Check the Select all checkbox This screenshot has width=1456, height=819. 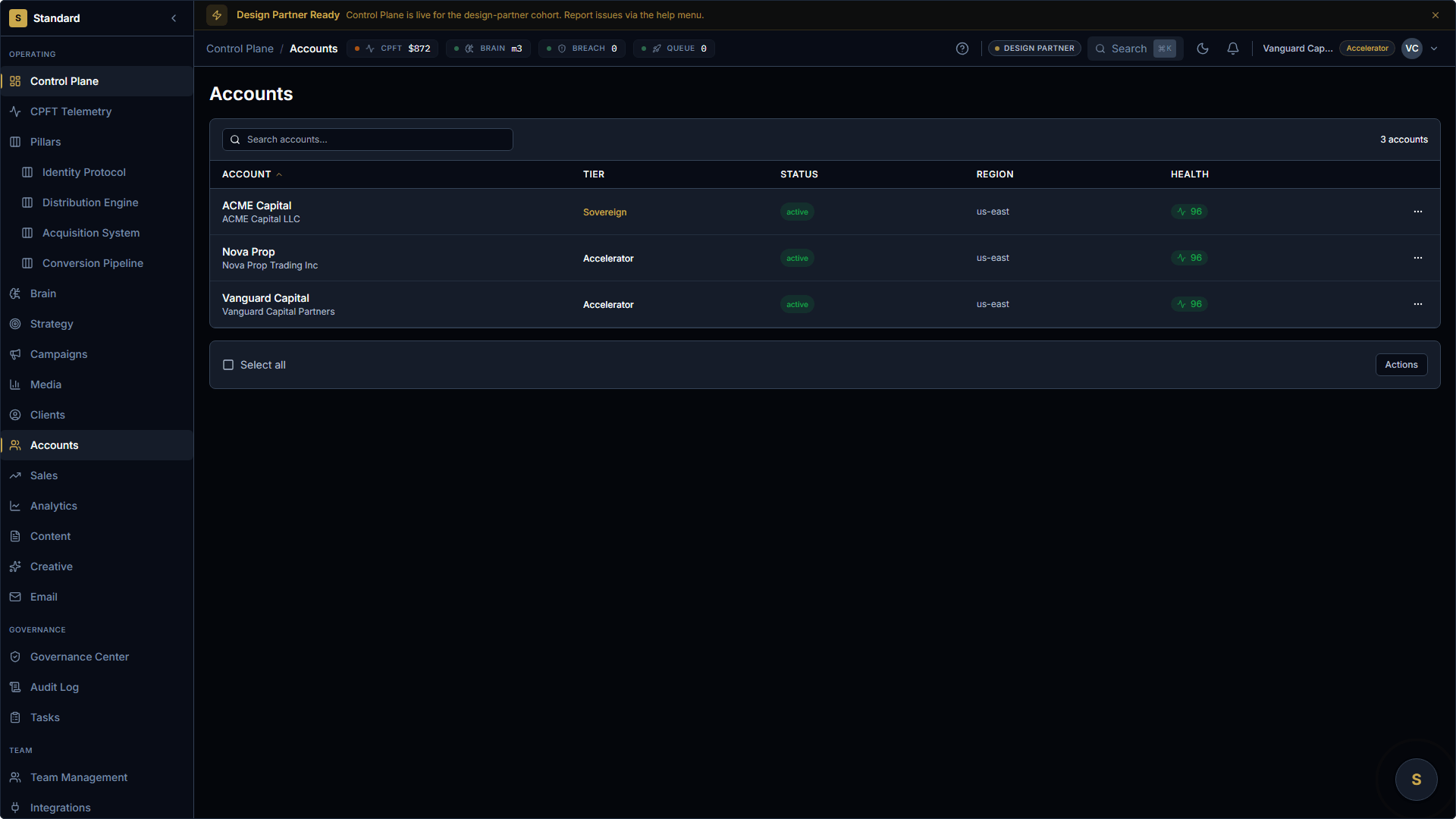[x=228, y=365]
